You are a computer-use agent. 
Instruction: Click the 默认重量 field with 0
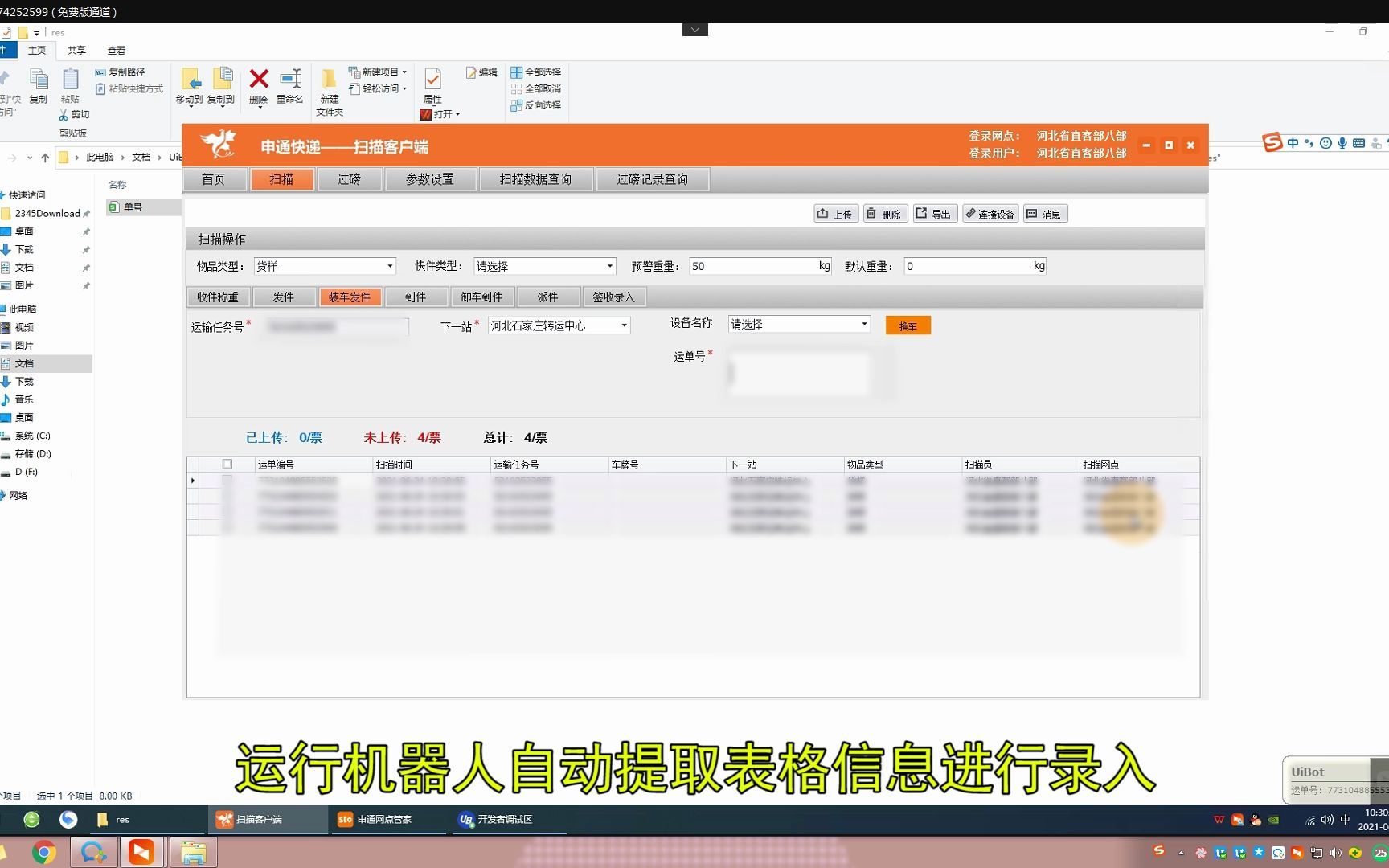click(975, 266)
